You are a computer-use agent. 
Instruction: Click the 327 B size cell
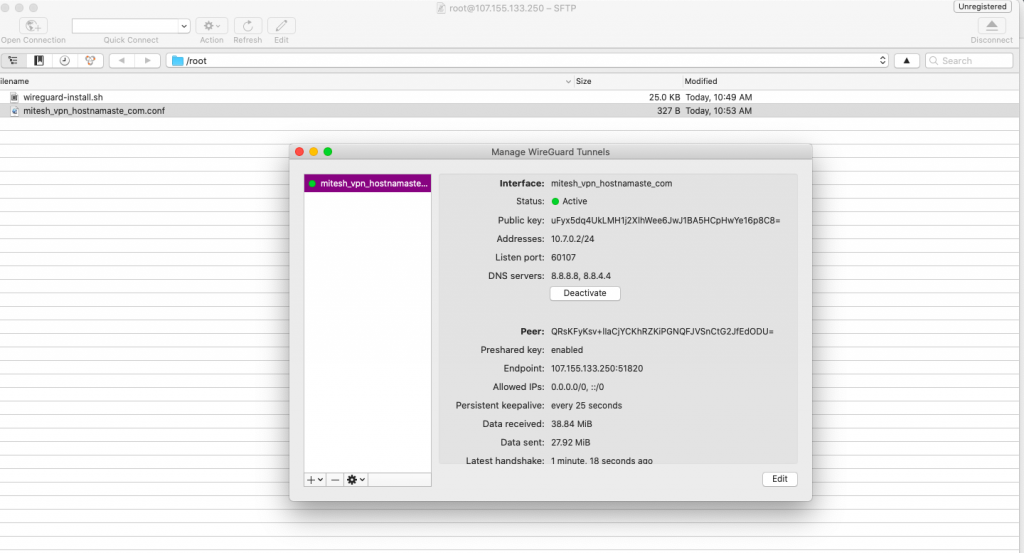tap(669, 111)
